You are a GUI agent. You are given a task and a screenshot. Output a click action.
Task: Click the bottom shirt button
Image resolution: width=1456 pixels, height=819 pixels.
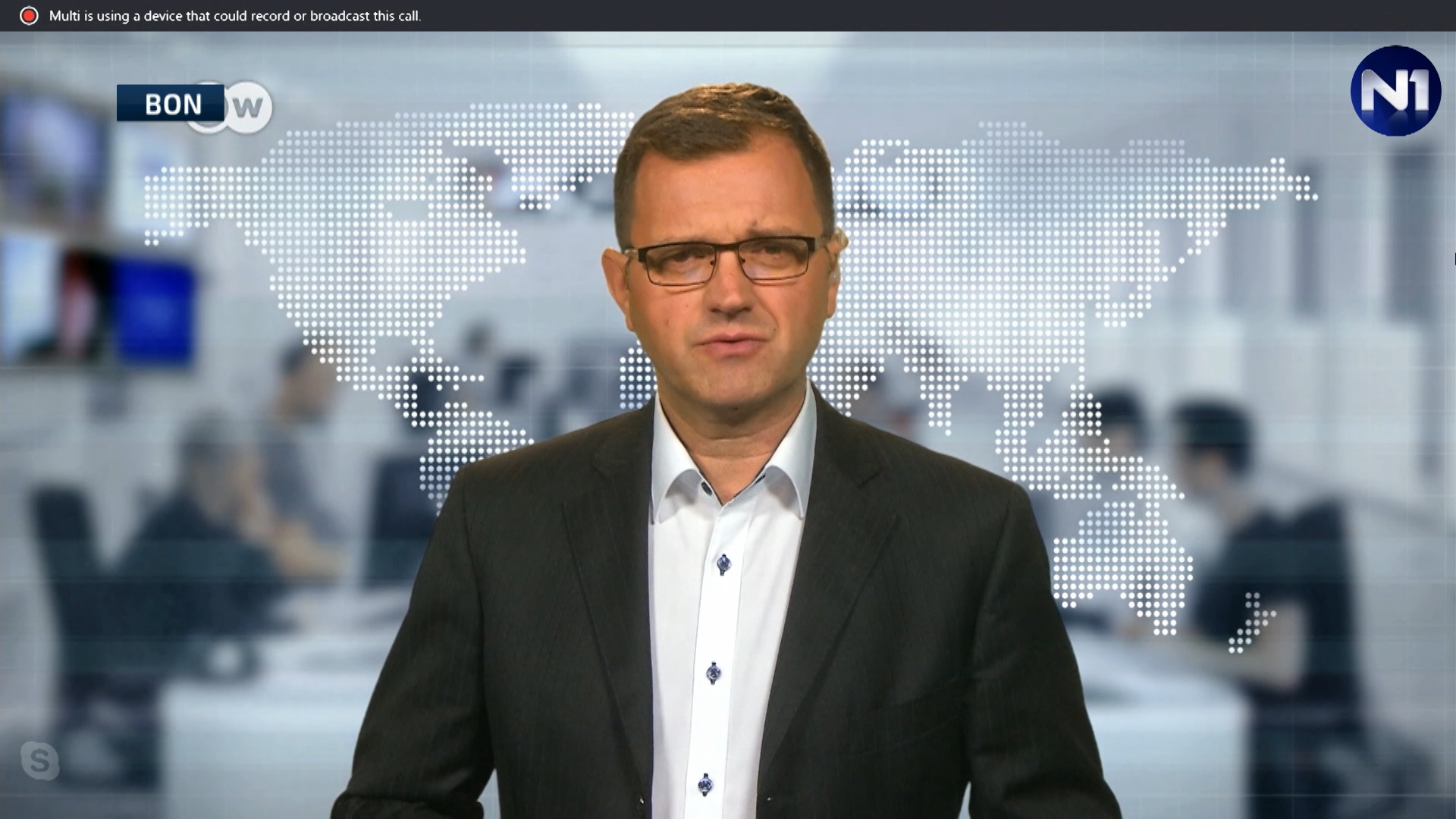[x=706, y=783]
